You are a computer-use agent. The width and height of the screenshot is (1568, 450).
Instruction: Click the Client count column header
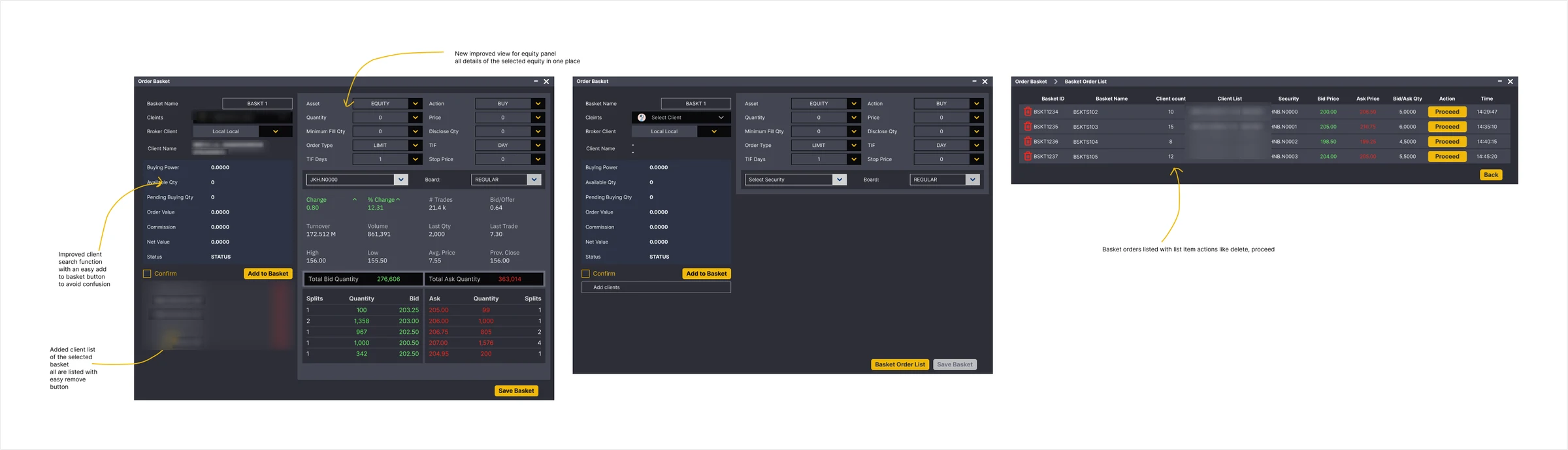1171,99
